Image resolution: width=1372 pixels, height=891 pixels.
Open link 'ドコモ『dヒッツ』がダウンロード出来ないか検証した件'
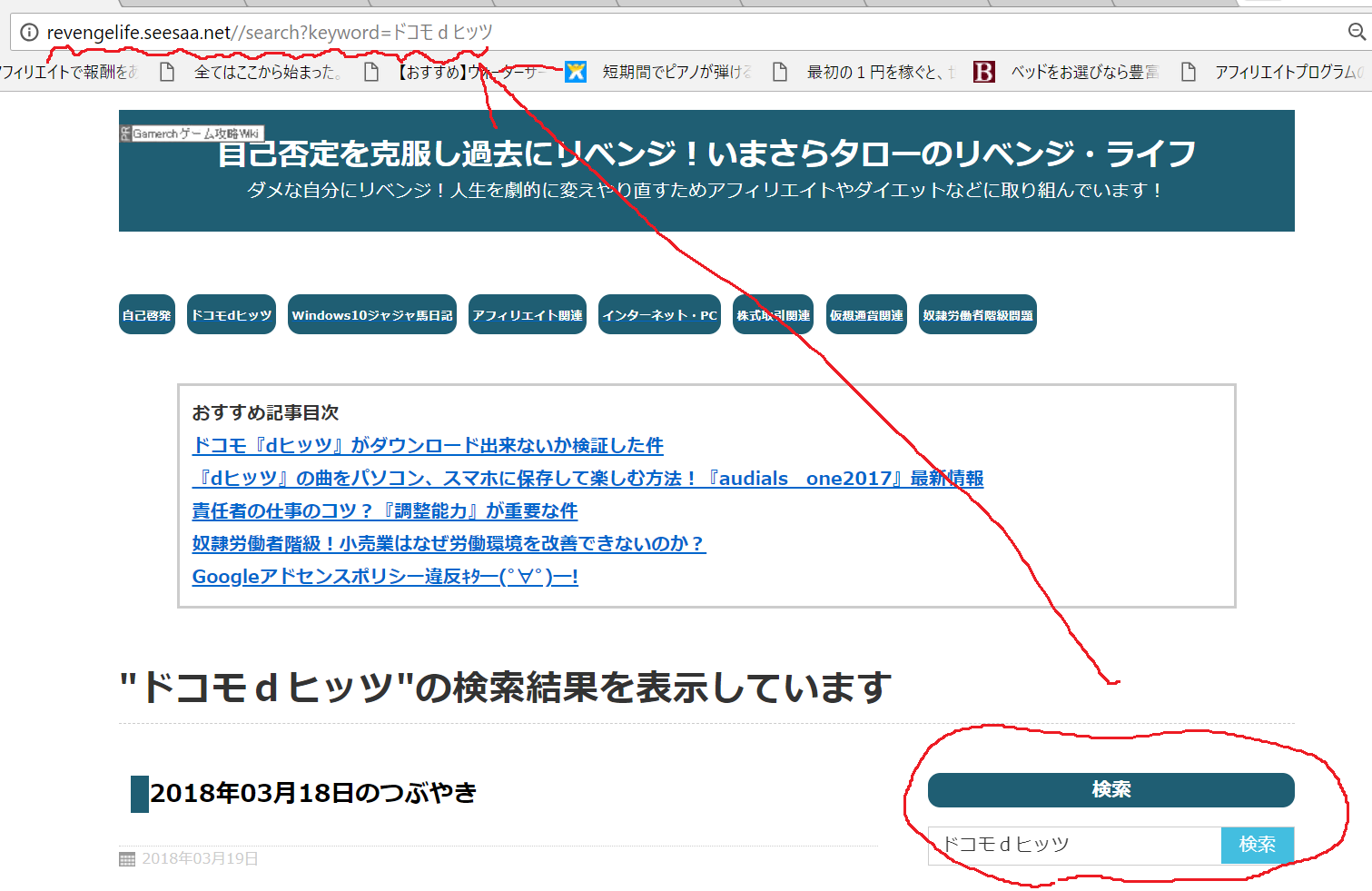pyautogui.click(x=428, y=445)
